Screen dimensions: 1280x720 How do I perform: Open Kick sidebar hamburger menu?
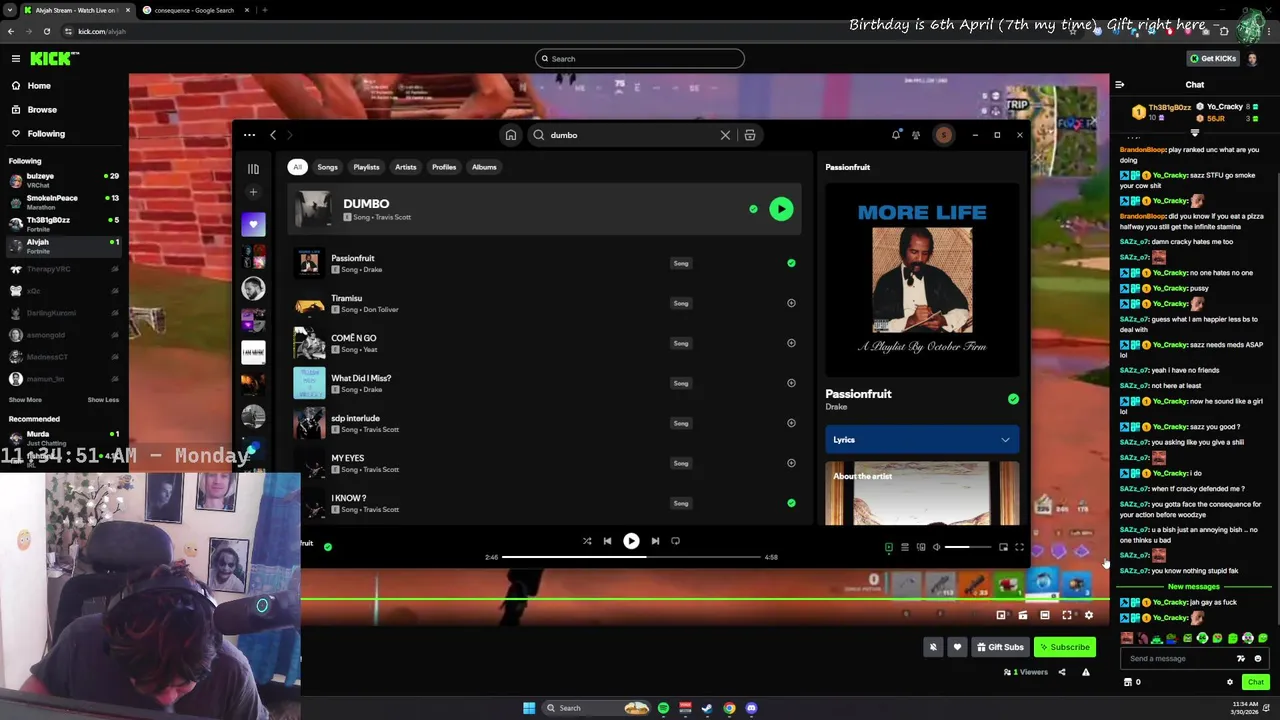(x=16, y=59)
